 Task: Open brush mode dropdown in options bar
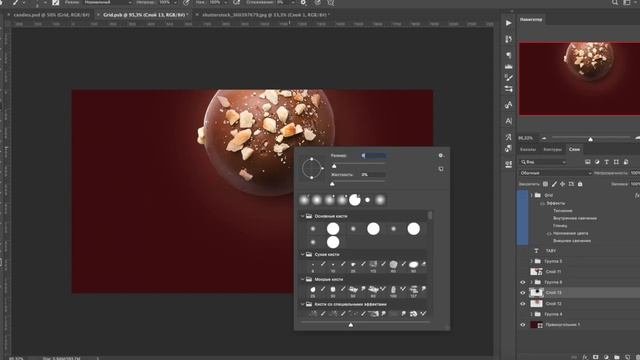coord(108,2)
